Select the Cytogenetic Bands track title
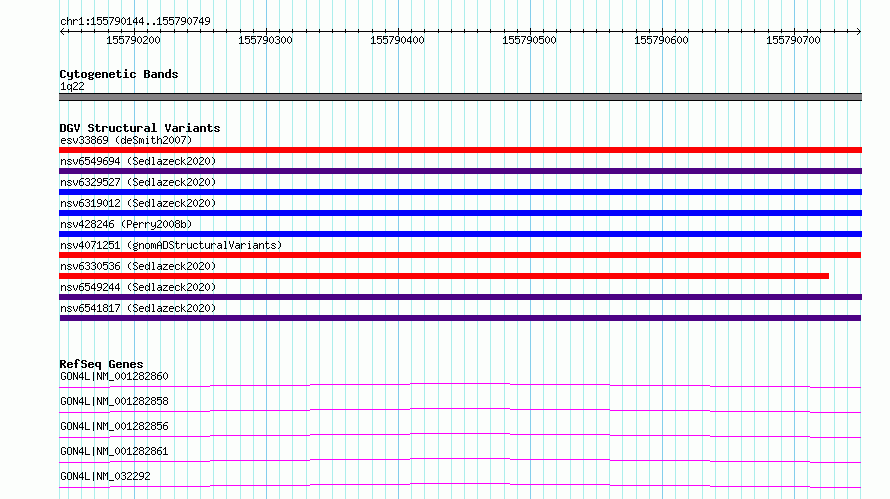Viewport: 890px width, 499px height. [119, 74]
